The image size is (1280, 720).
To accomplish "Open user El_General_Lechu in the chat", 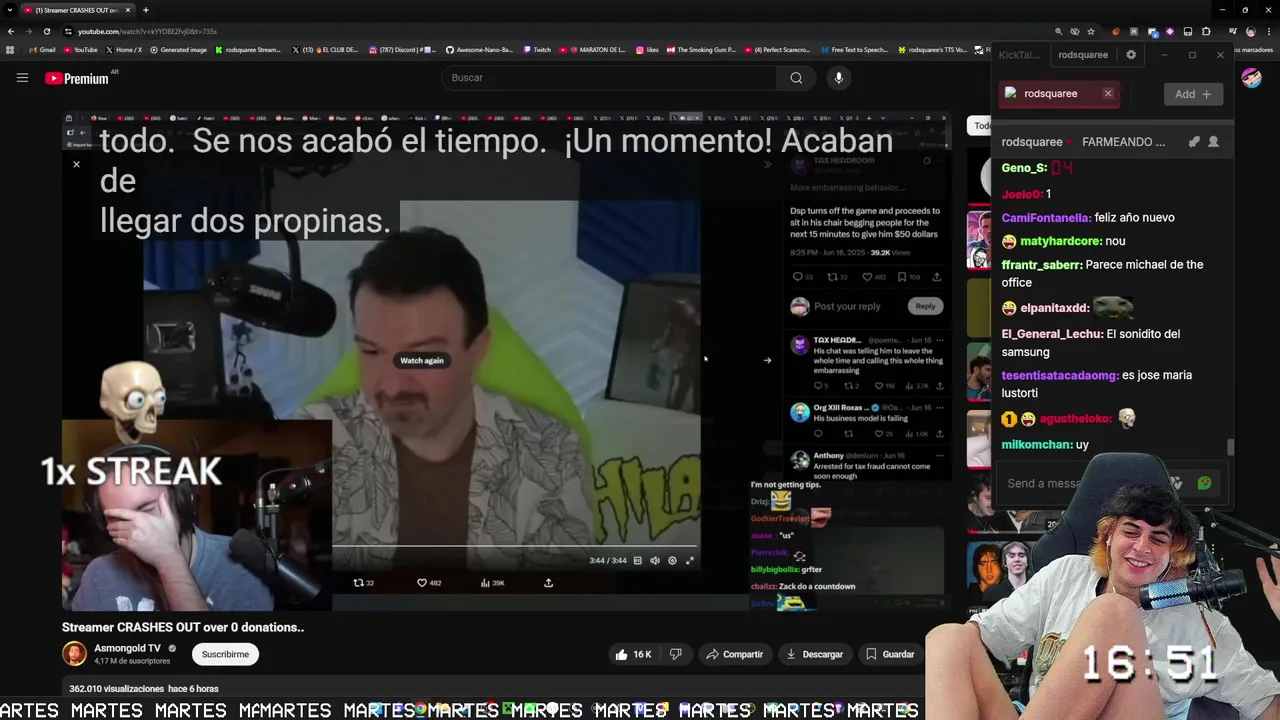I will pos(1053,334).
